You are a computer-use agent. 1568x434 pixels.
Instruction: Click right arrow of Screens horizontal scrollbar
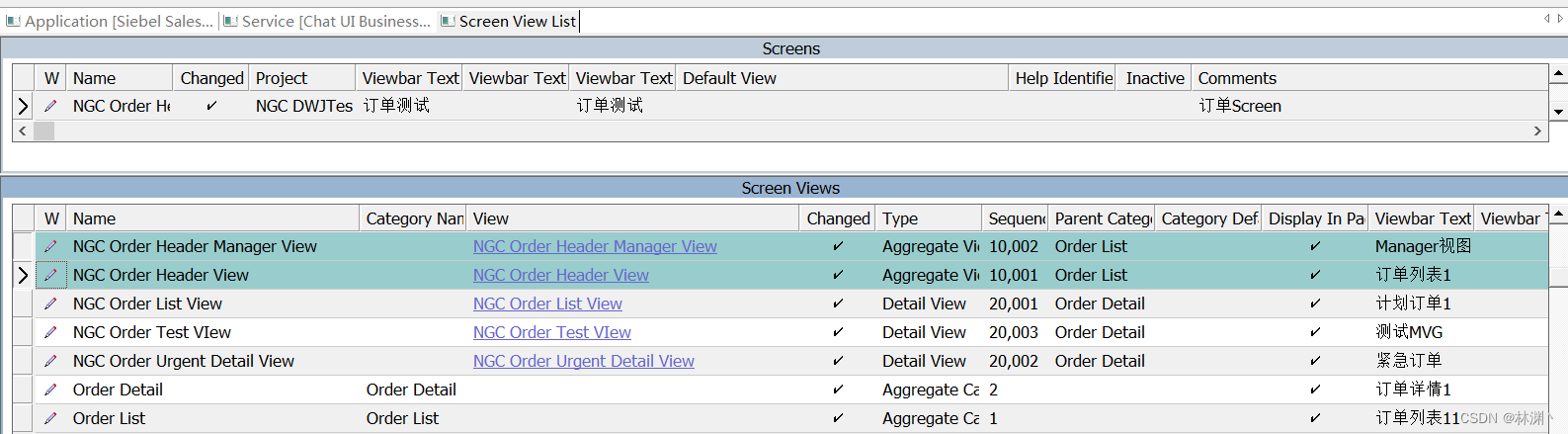[x=1537, y=130]
